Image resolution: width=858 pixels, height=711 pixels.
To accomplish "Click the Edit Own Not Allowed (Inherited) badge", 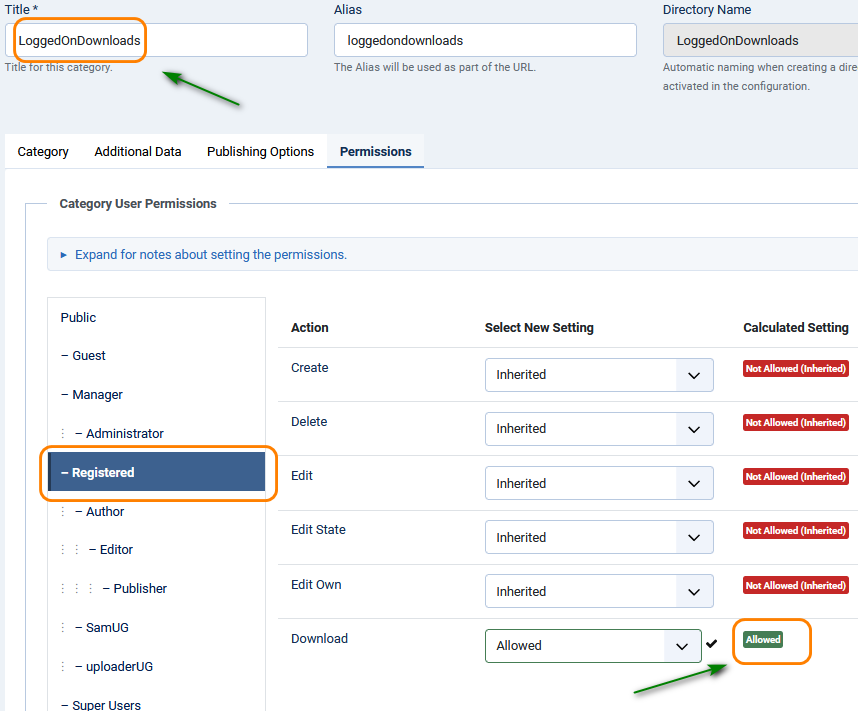I will [x=796, y=585].
